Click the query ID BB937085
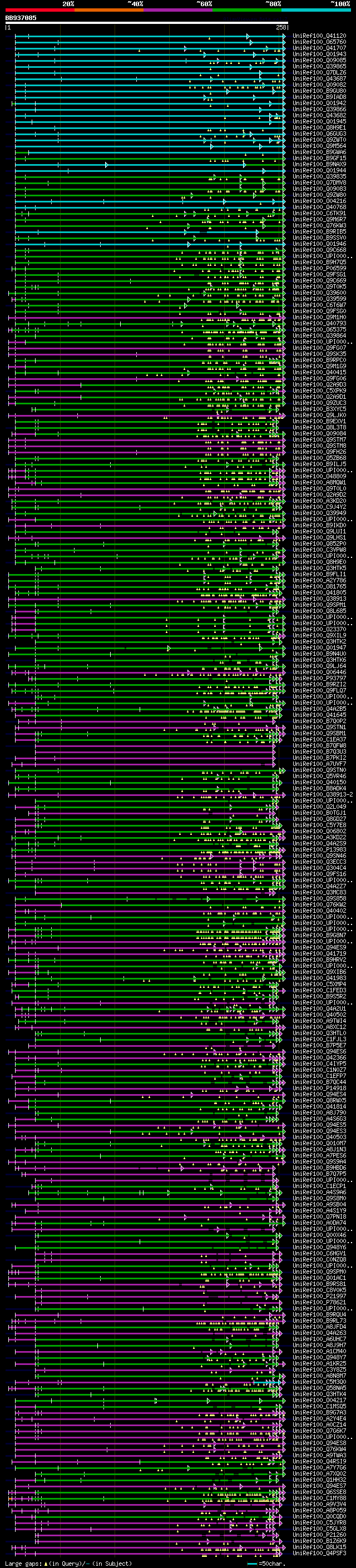 (x=21, y=18)
